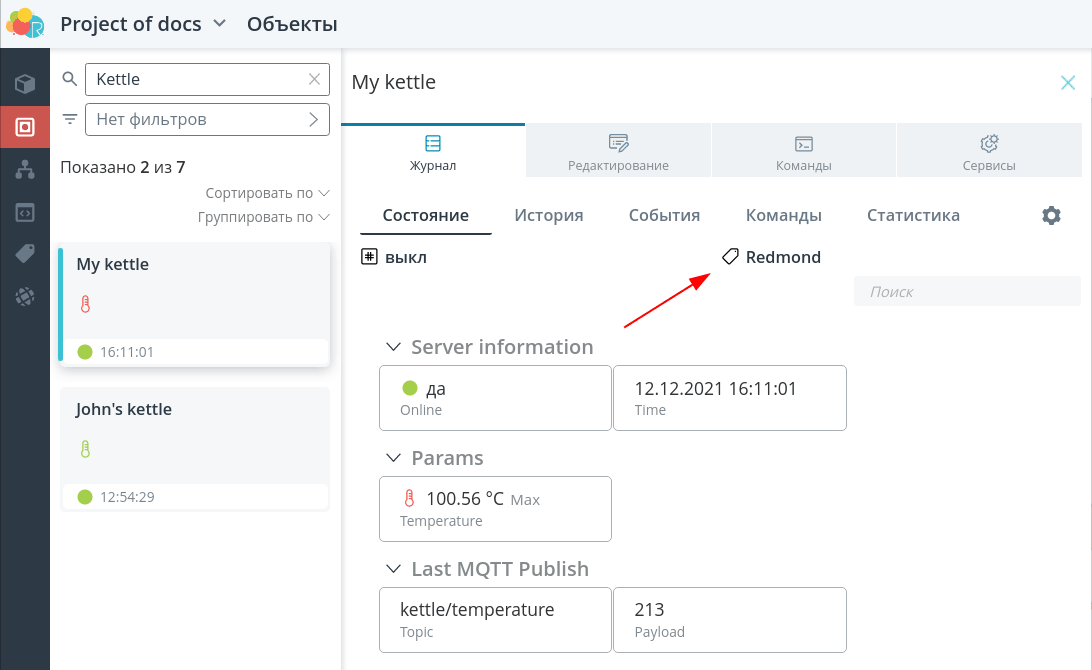Collapse the Last MQTT Publish section
This screenshot has height=670, width=1092.
click(x=393, y=569)
